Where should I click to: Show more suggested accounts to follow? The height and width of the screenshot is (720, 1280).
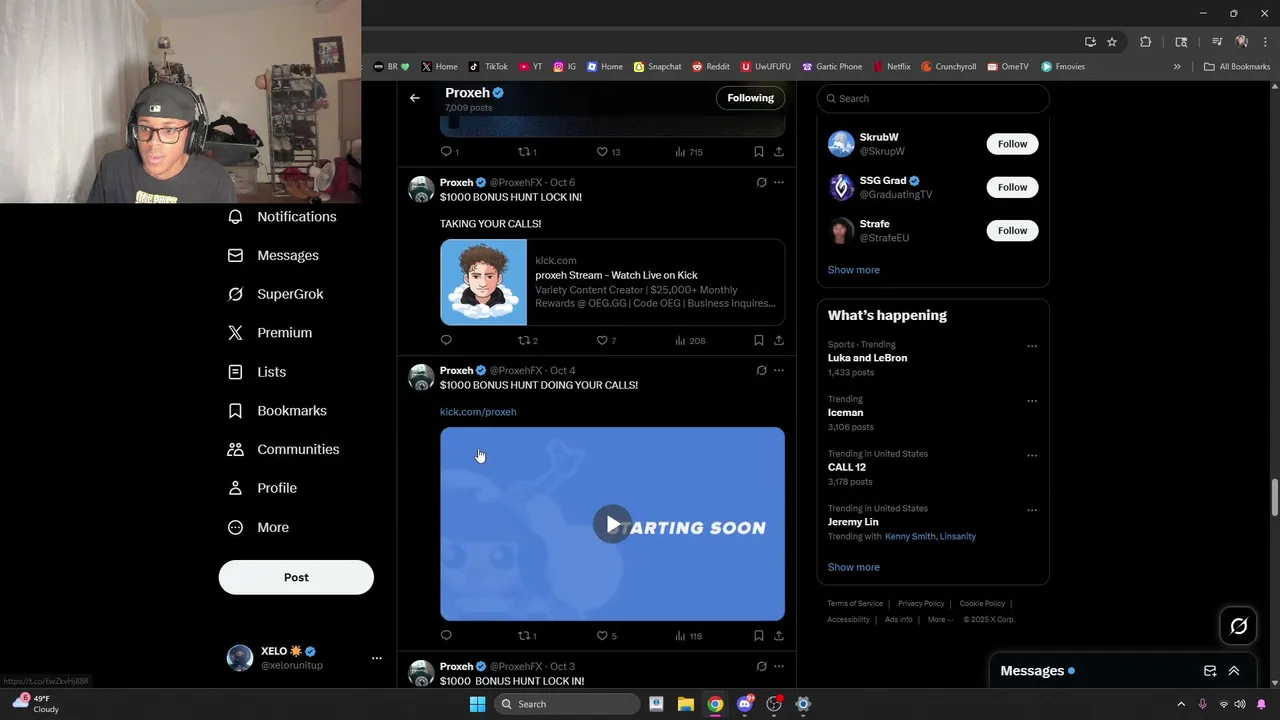point(853,270)
